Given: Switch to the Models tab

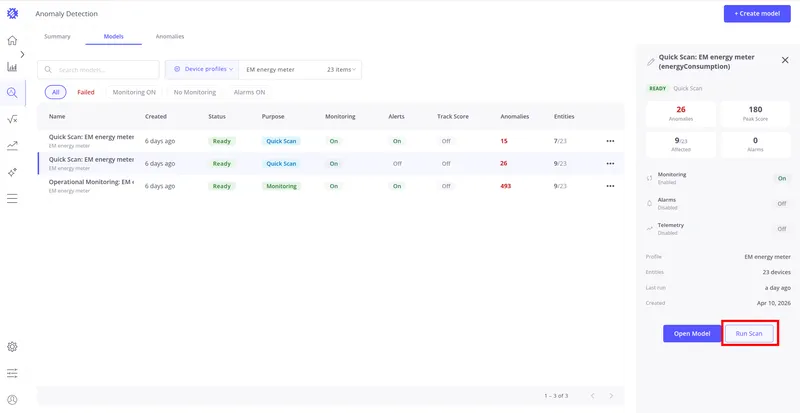Looking at the screenshot, I should (113, 37).
